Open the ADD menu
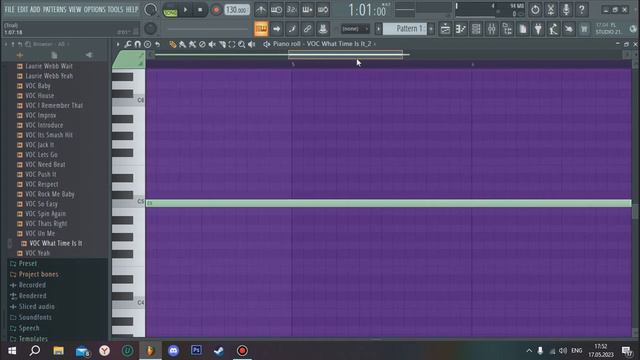This screenshot has width=640, height=360. 35,9
